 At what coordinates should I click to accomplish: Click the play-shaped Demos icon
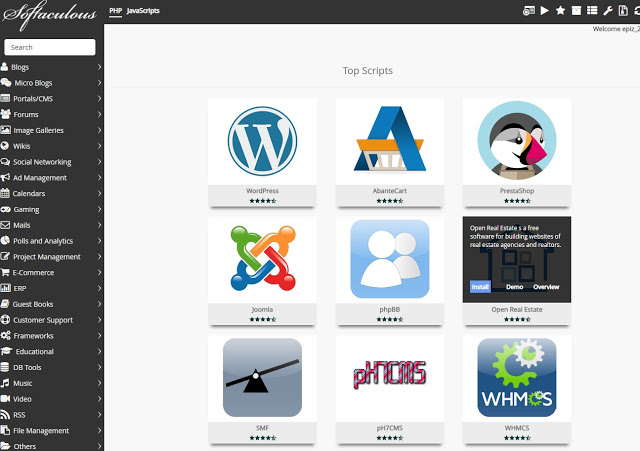pos(544,11)
